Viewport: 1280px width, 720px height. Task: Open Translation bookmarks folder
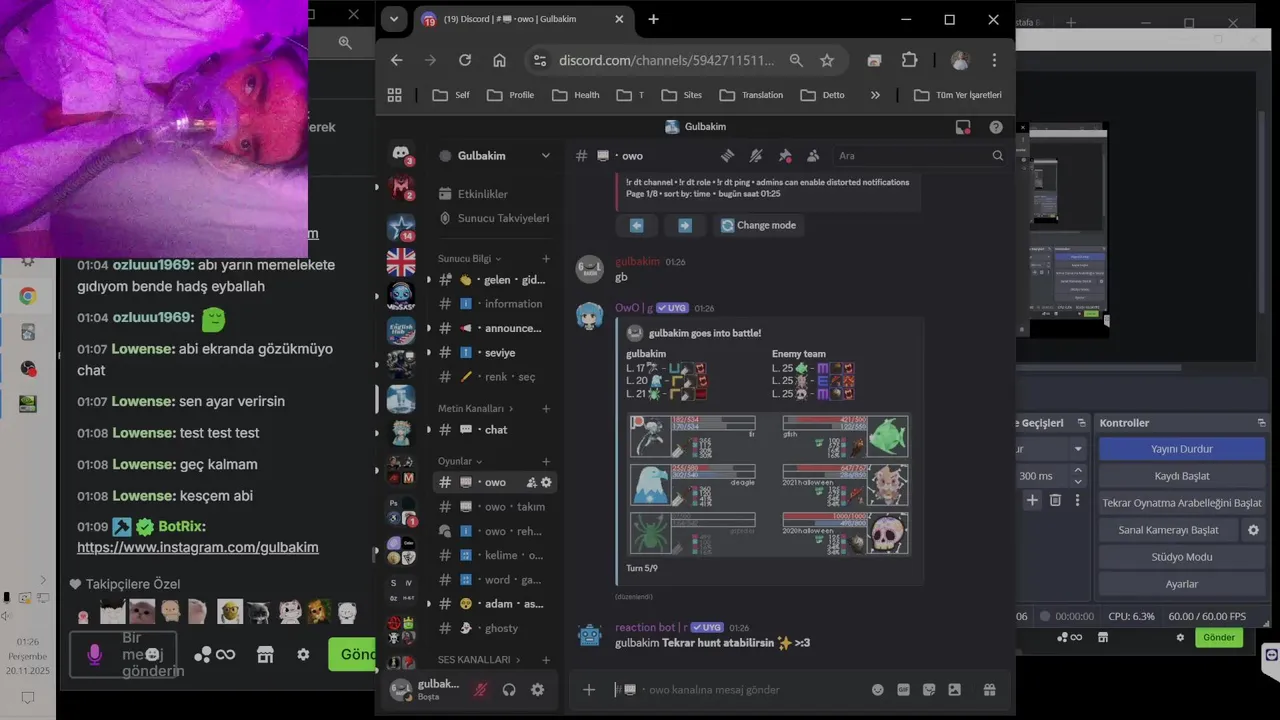tap(751, 95)
